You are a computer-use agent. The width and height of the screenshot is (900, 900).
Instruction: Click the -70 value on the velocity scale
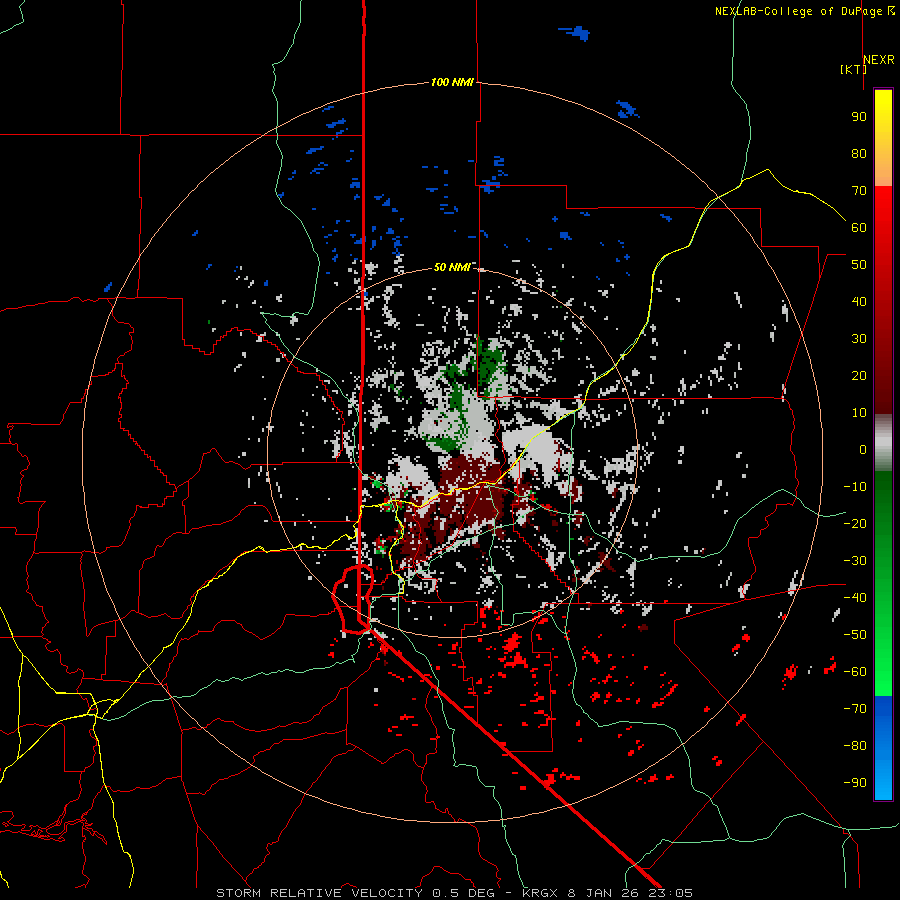855,709
